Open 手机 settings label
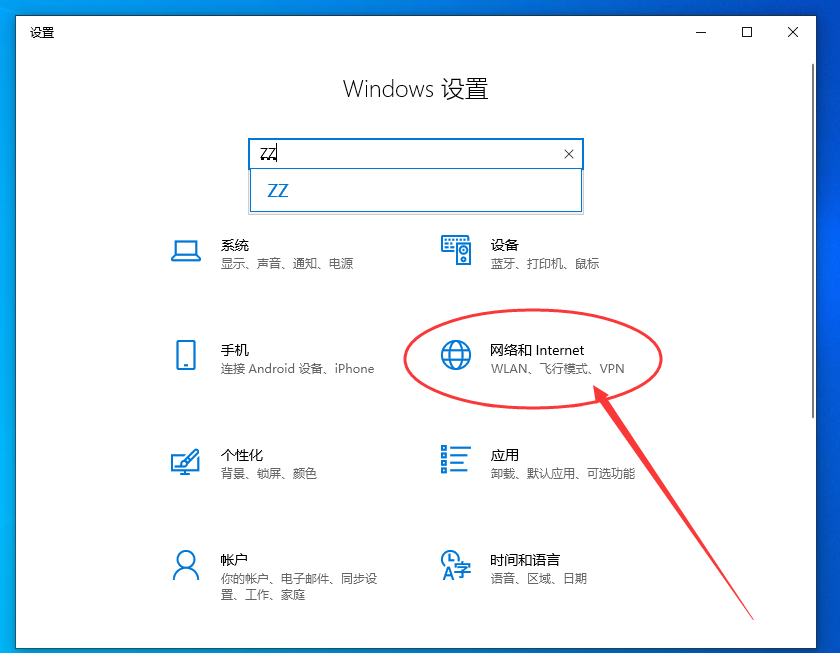840x653 pixels. tap(235, 350)
